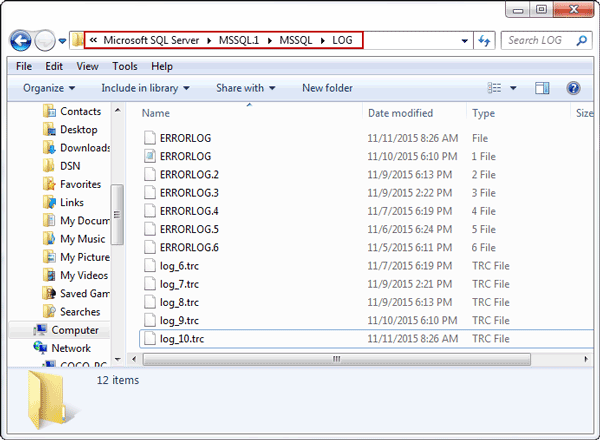Click the Forward navigation arrow button
The width and height of the screenshot is (600, 440).
point(45,40)
